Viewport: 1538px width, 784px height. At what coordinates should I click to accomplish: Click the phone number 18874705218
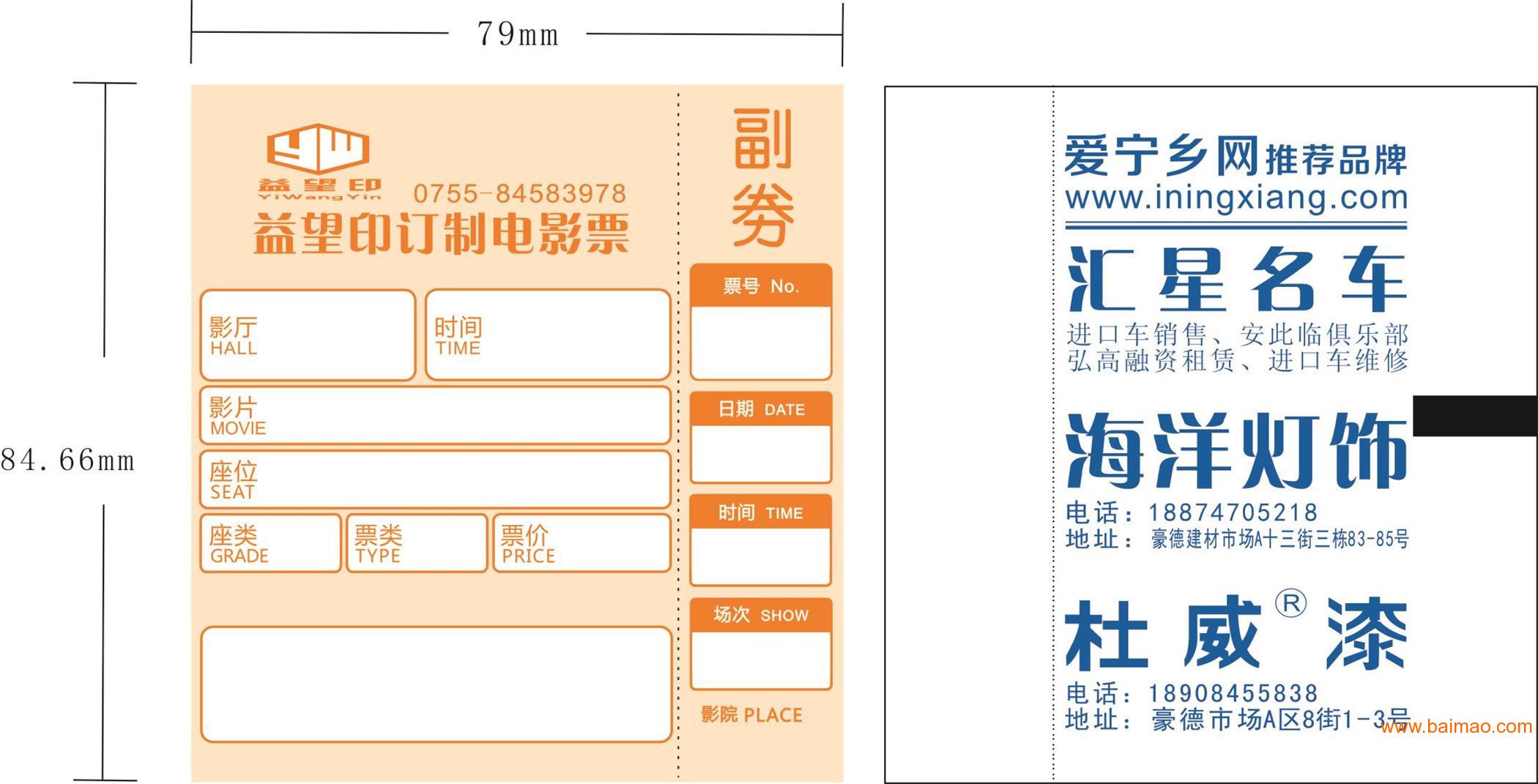coord(1233,512)
